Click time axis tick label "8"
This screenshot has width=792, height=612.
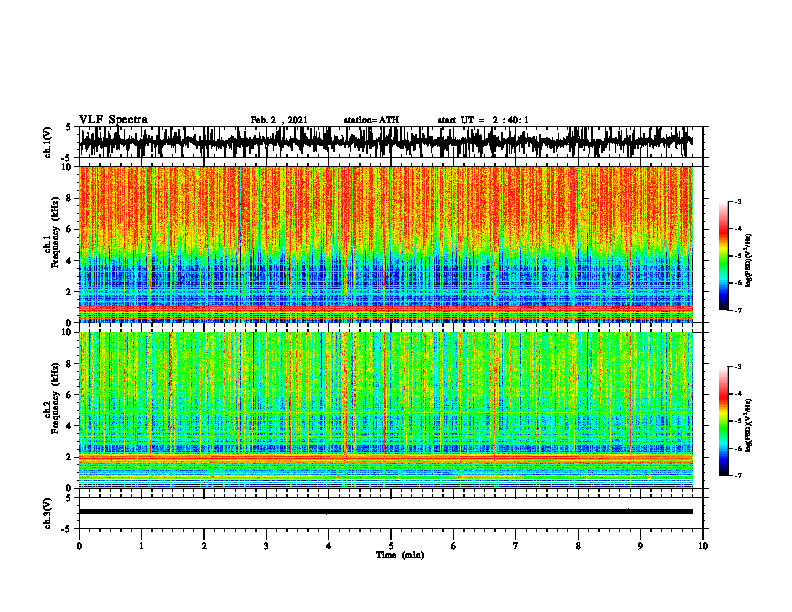[578, 546]
